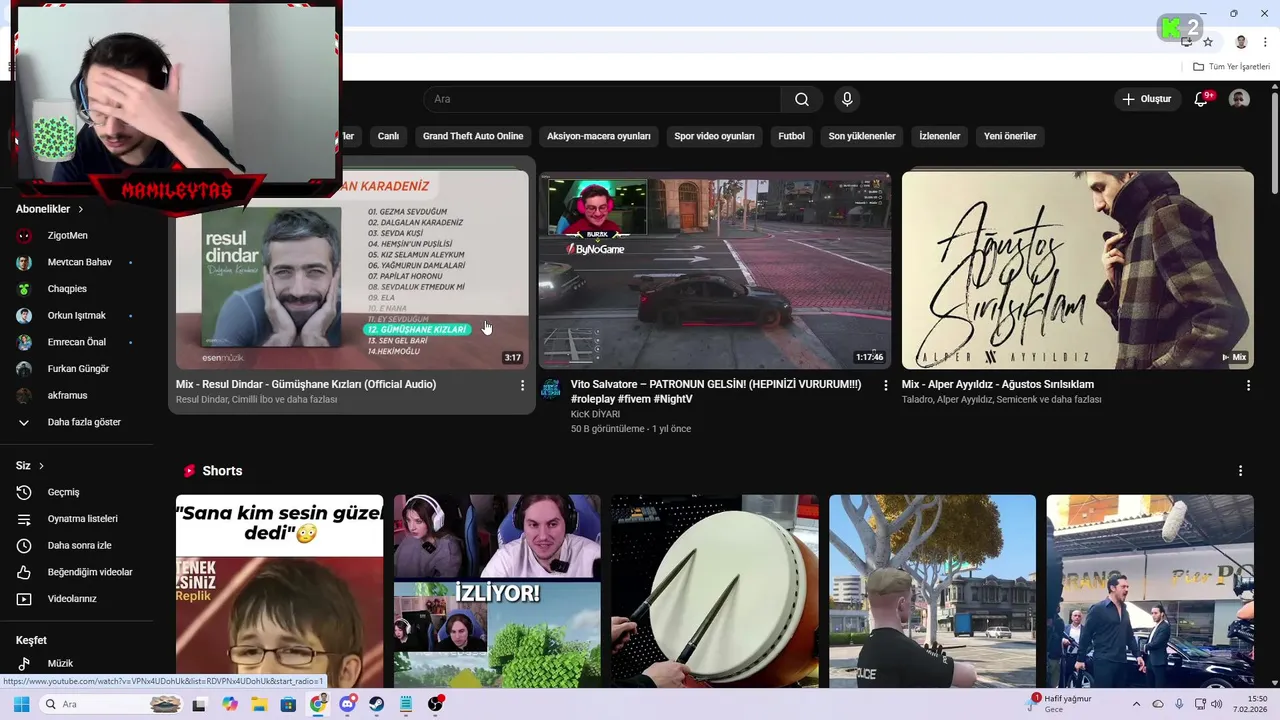Select Spor video oyunları filter chip

pyautogui.click(x=714, y=136)
